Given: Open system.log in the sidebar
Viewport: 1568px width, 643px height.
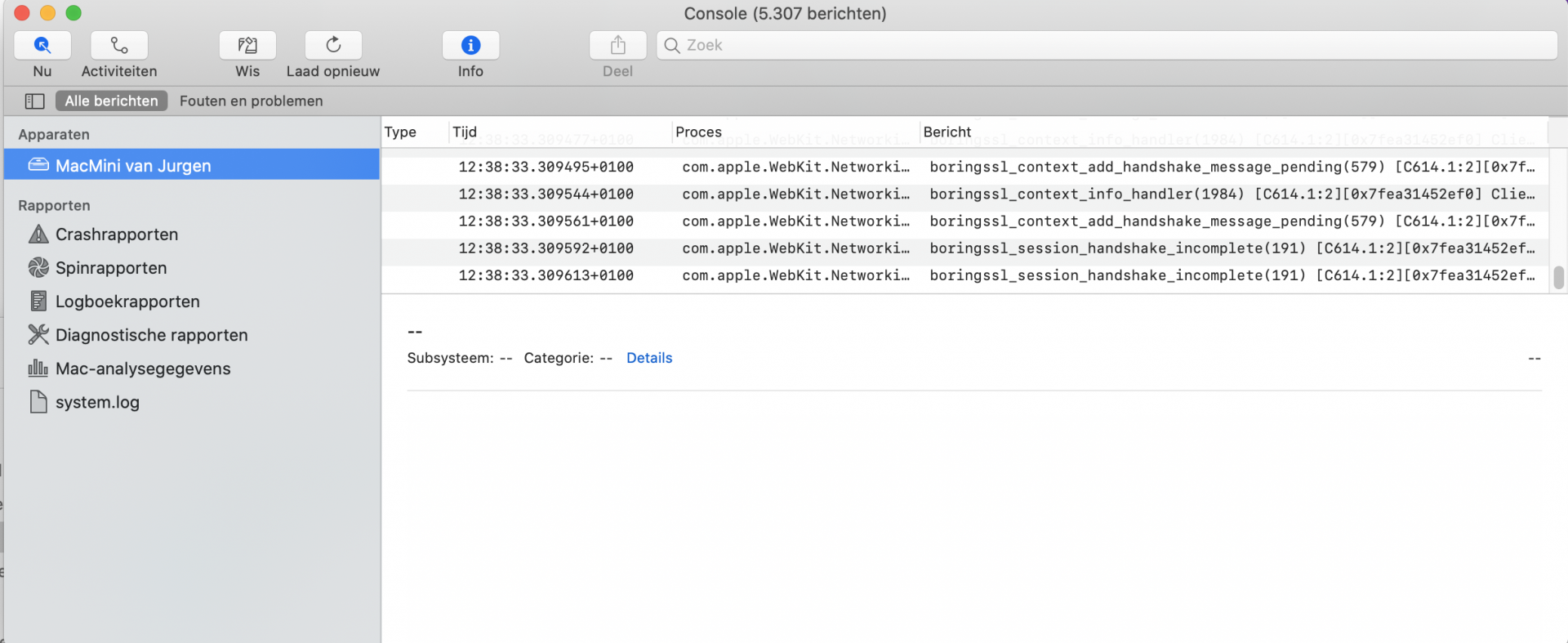Looking at the screenshot, I should pyautogui.click(x=97, y=402).
